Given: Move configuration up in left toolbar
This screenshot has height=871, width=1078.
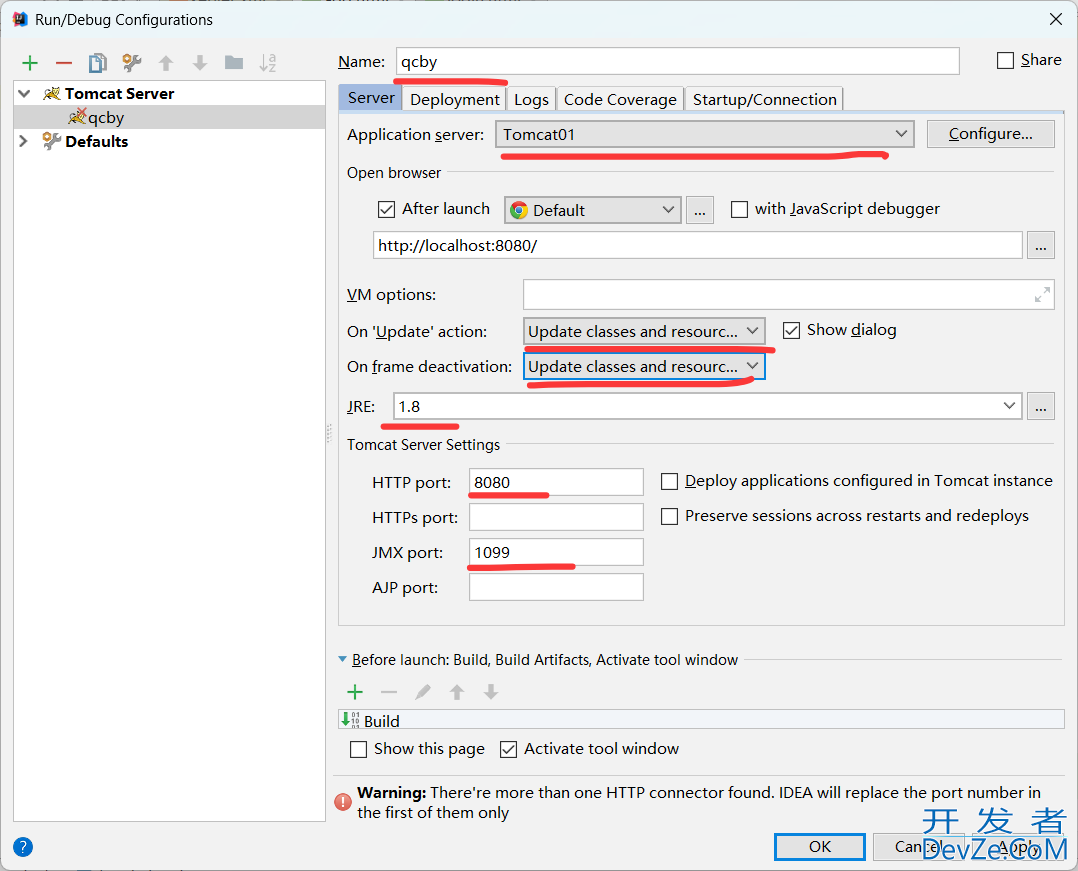Looking at the screenshot, I should [166, 63].
